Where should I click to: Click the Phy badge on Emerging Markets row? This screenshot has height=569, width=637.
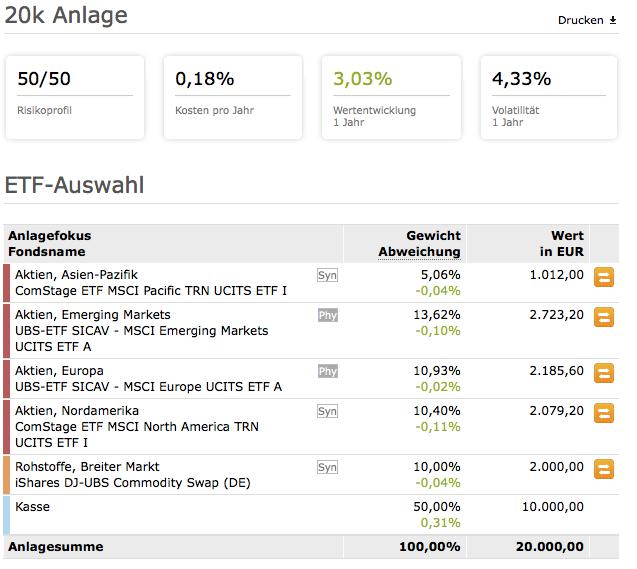[x=327, y=315]
